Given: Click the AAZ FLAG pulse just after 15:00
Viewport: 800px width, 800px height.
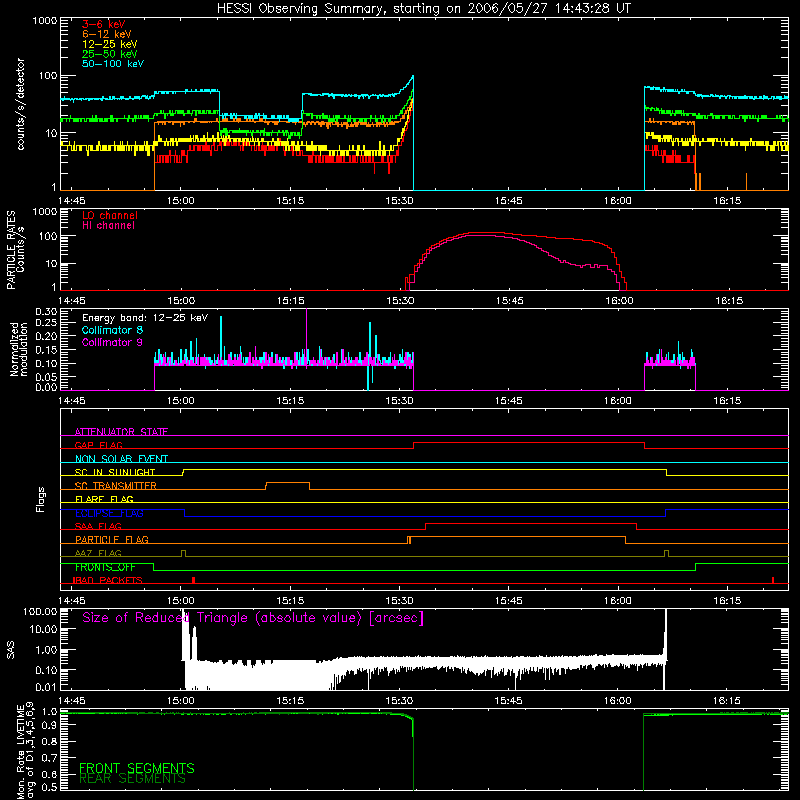Looking at the screenshot, I should click(x=184, y=553).
